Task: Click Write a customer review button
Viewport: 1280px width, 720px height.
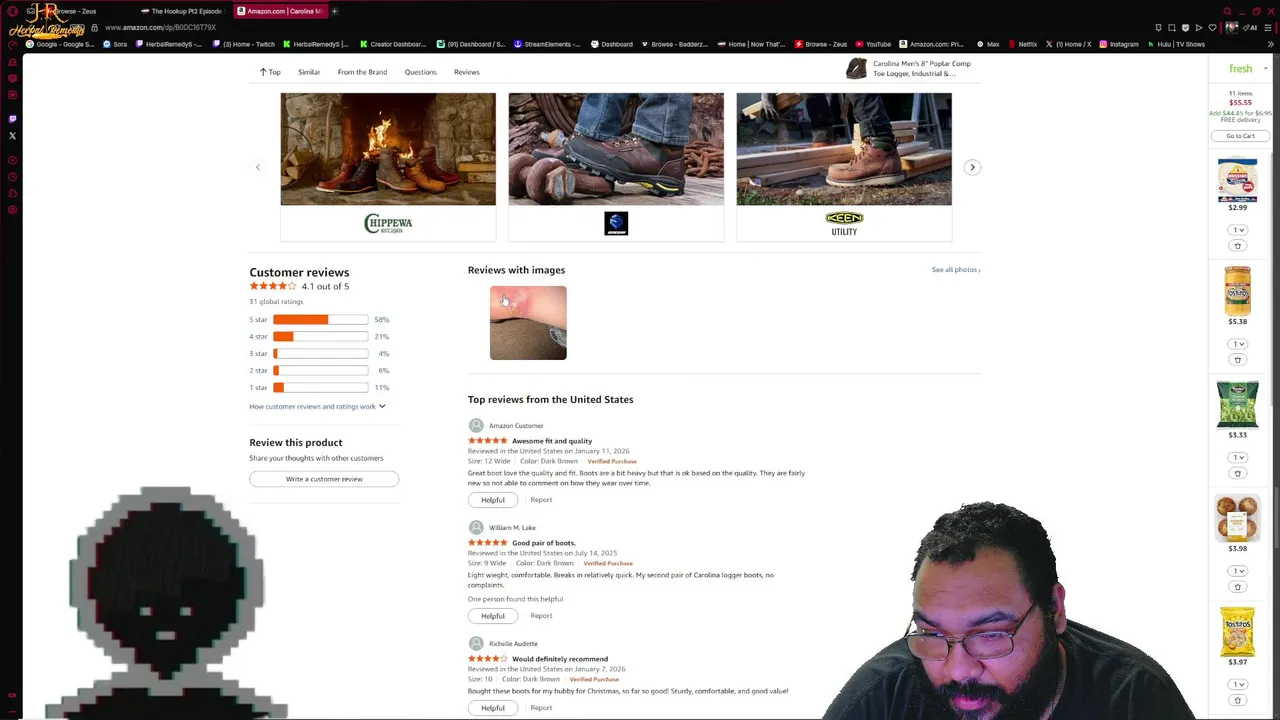Action: click(x=324, y=479)
